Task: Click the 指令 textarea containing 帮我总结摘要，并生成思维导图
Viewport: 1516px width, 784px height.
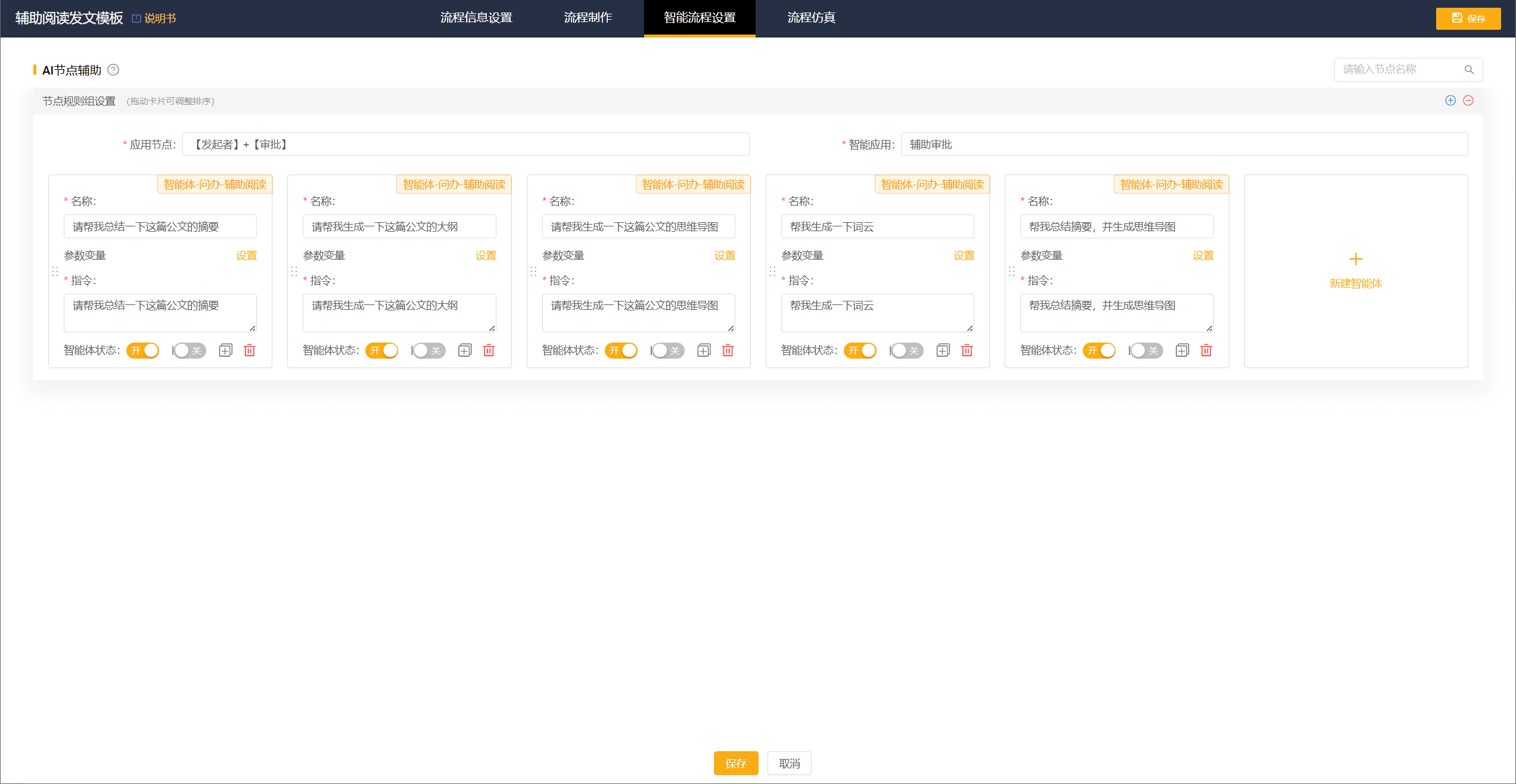Action: [1117, 313]
